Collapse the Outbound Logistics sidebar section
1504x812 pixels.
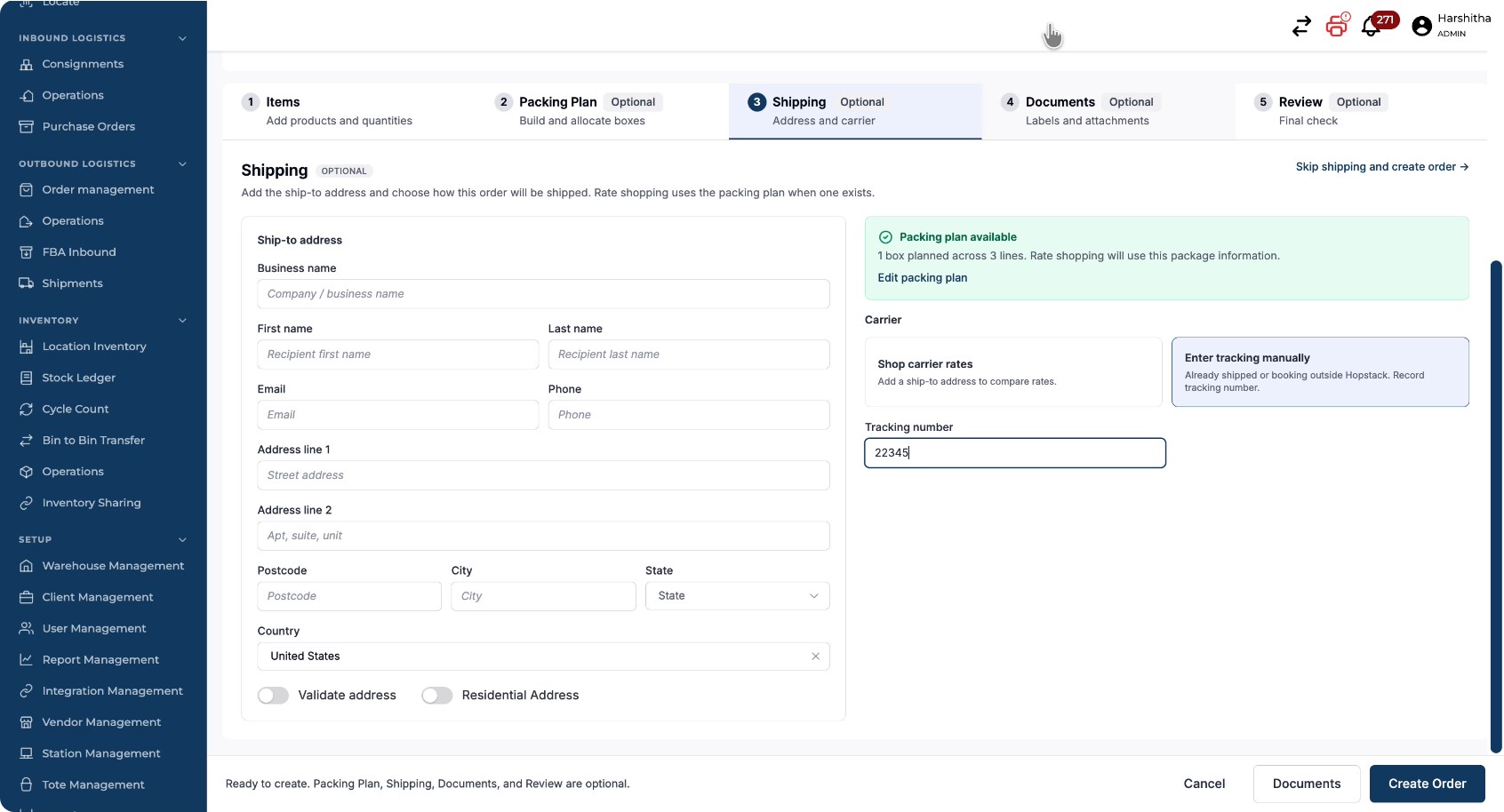[x=182, y=164]
